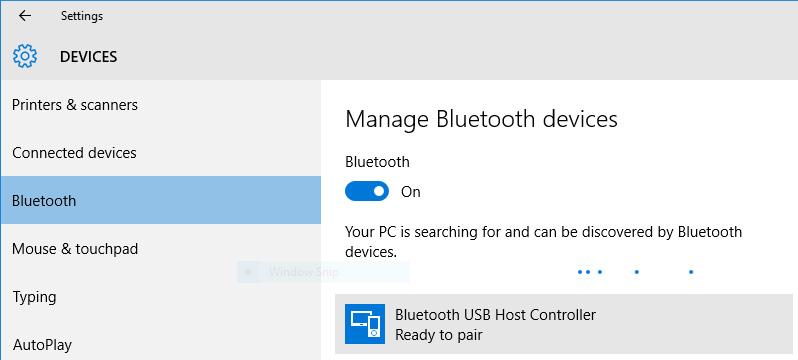
Task: Select the Bluetooth sidebar item
Action: click(161, 200)
